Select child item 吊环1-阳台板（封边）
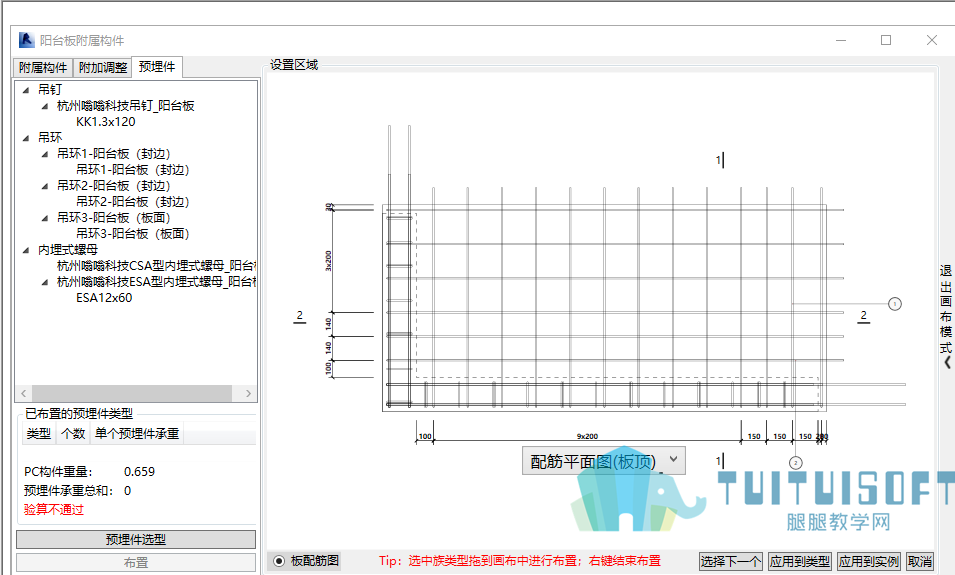Screen dimensions: 955x575 click(133, 170)
